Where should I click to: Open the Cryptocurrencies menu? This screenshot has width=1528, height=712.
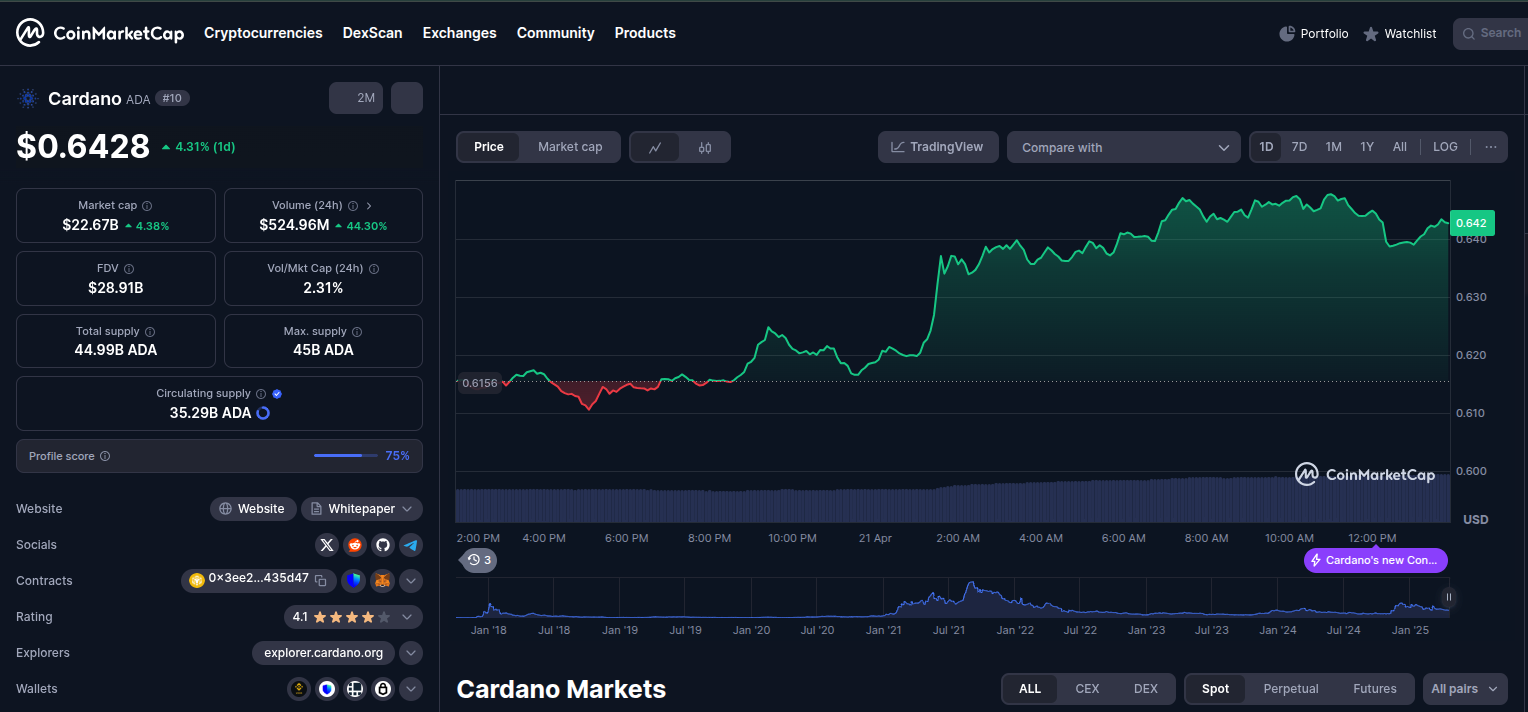(263, 33)
